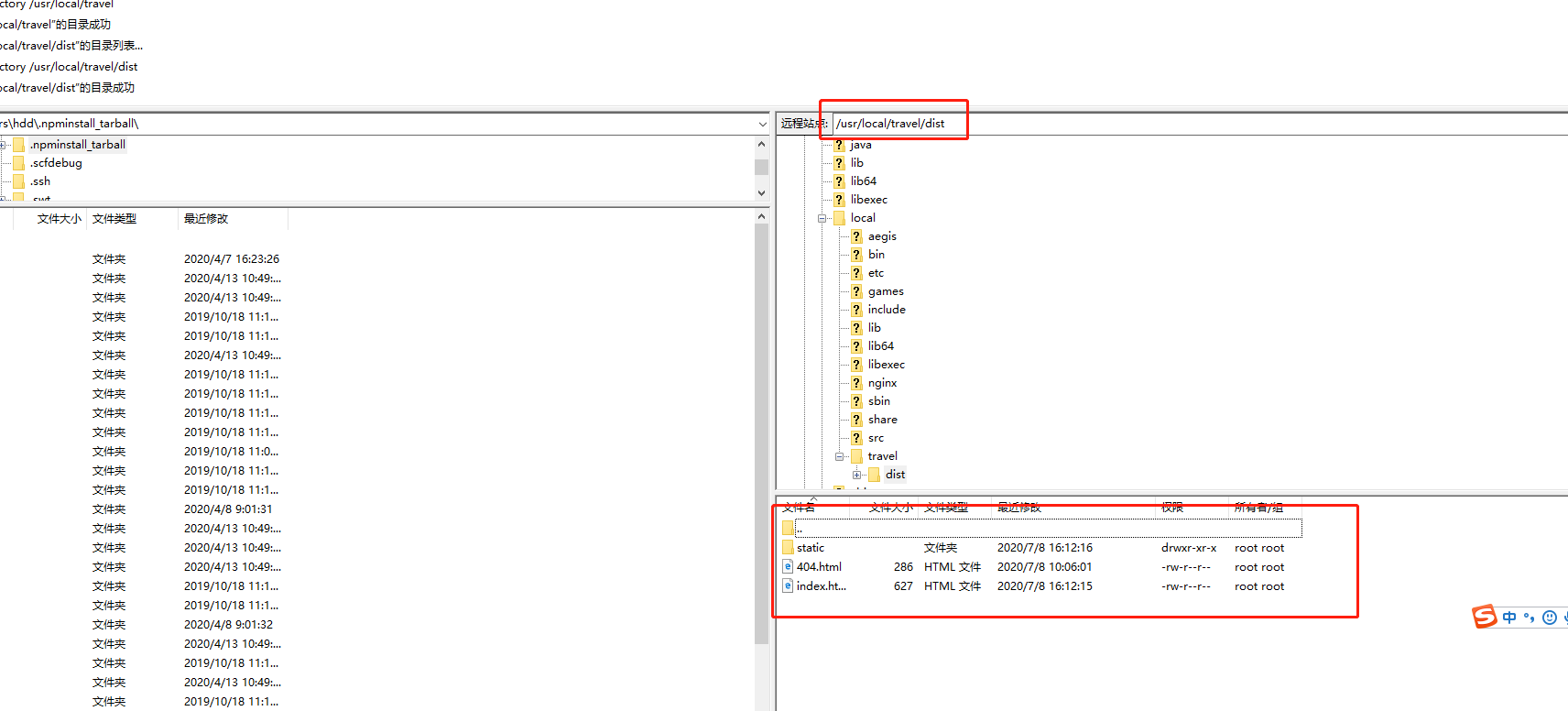Click the parent directory folder icon
The height and width of the screenshot is (711, 1568).
[x=788, y=529]
